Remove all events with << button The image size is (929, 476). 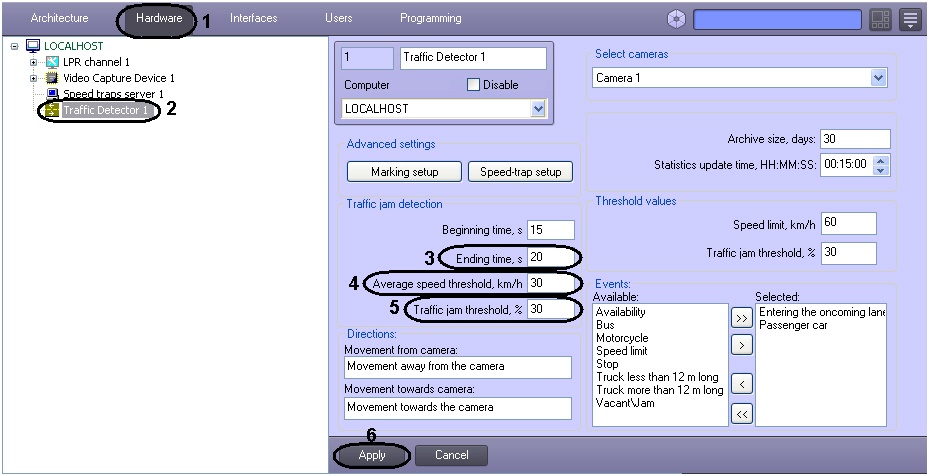[741, 413]
